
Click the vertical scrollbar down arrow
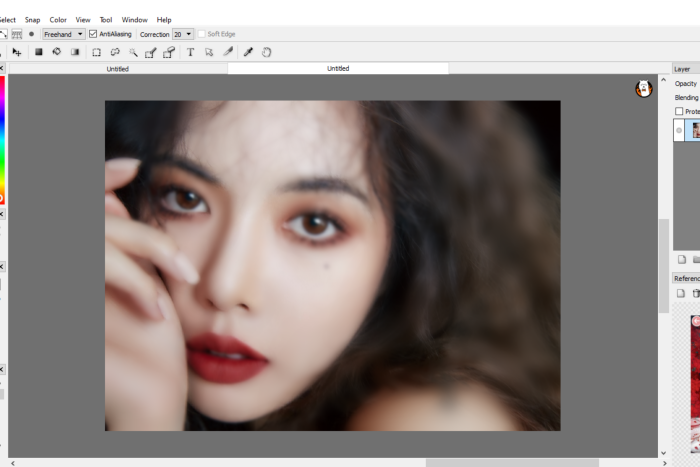pos(663,453)
